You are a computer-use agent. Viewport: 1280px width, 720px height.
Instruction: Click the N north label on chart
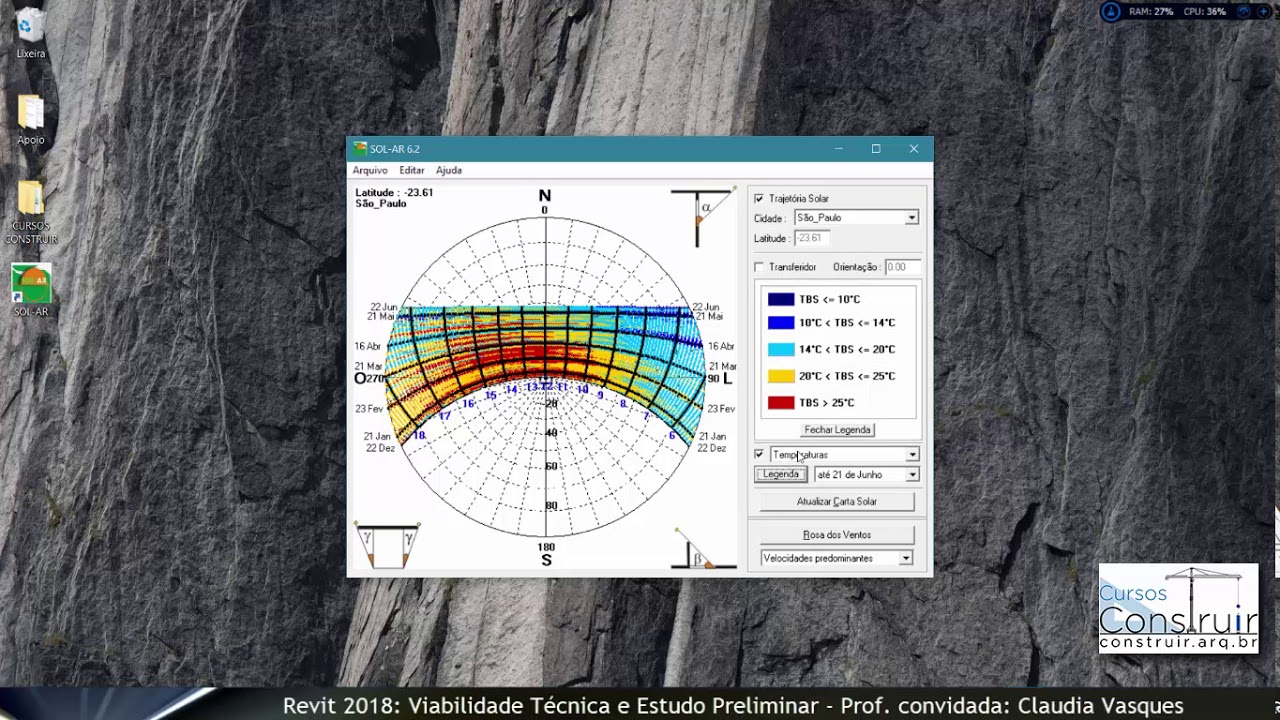pos(545,196)
